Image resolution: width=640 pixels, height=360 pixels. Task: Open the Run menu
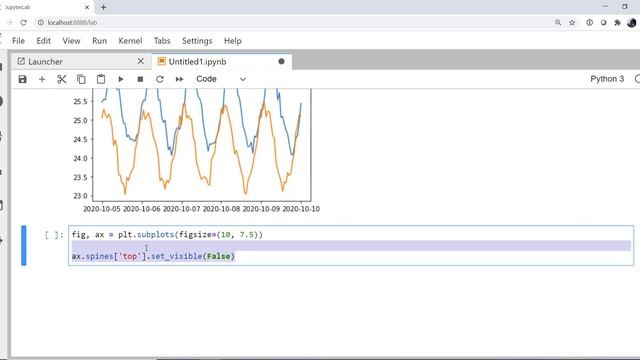99,41
